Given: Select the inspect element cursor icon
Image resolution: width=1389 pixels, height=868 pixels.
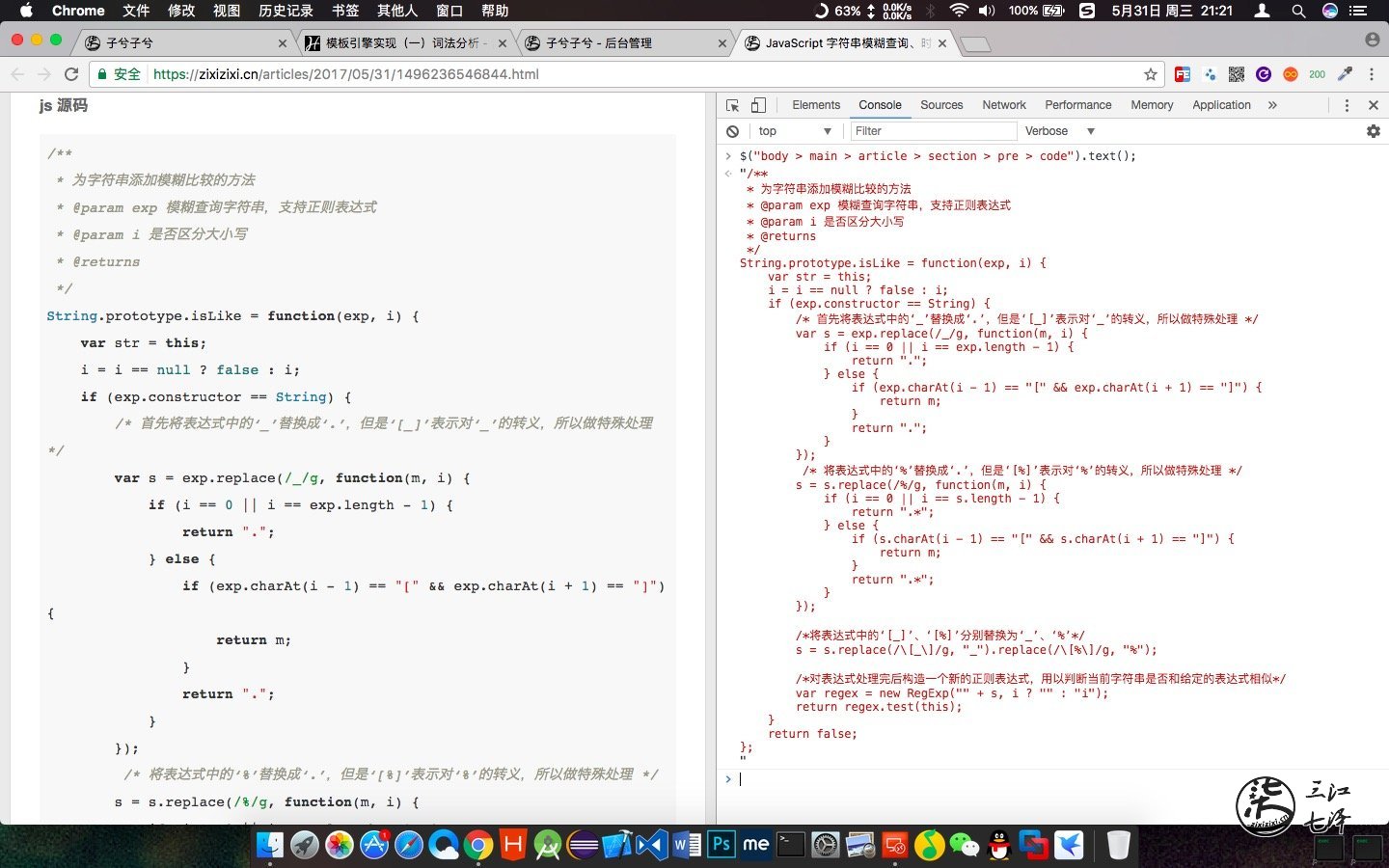Looking at the screenshot, I should 731,104.
